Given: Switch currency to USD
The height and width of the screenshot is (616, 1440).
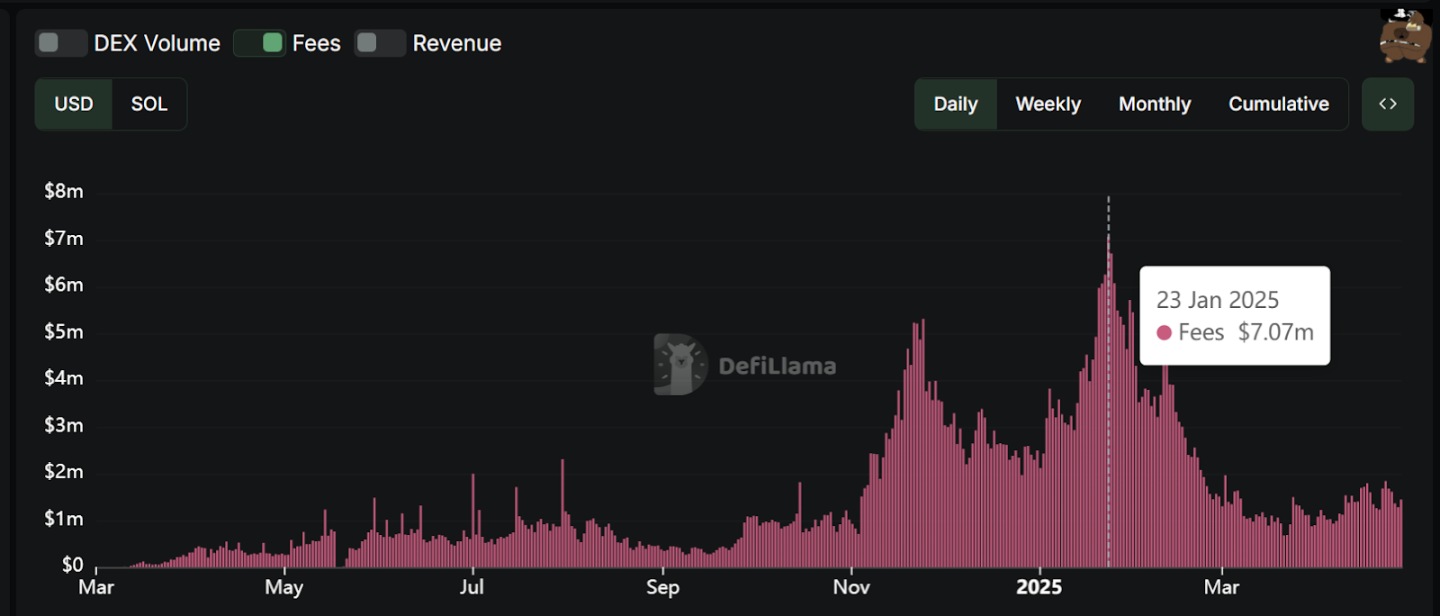Looking at the screenshot, I should pyautogui.click(x=74, y=104).
